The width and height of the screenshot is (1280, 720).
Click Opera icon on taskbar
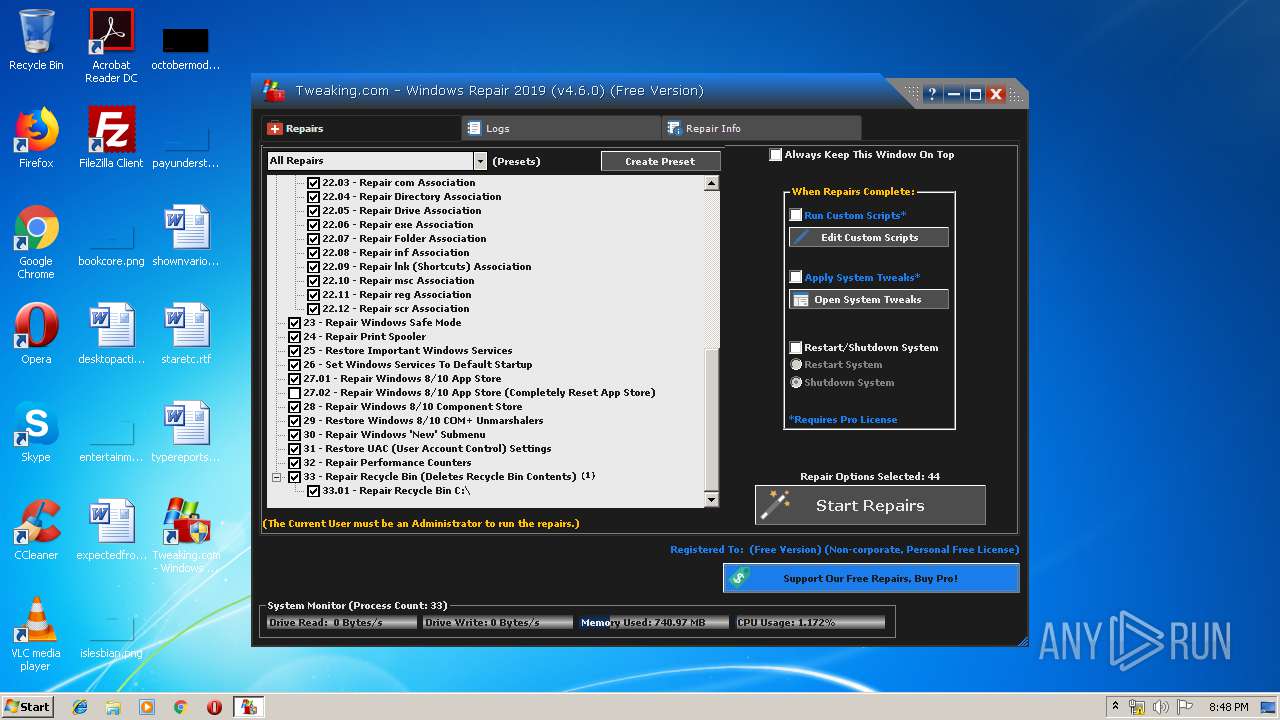[x=214, y=707]
